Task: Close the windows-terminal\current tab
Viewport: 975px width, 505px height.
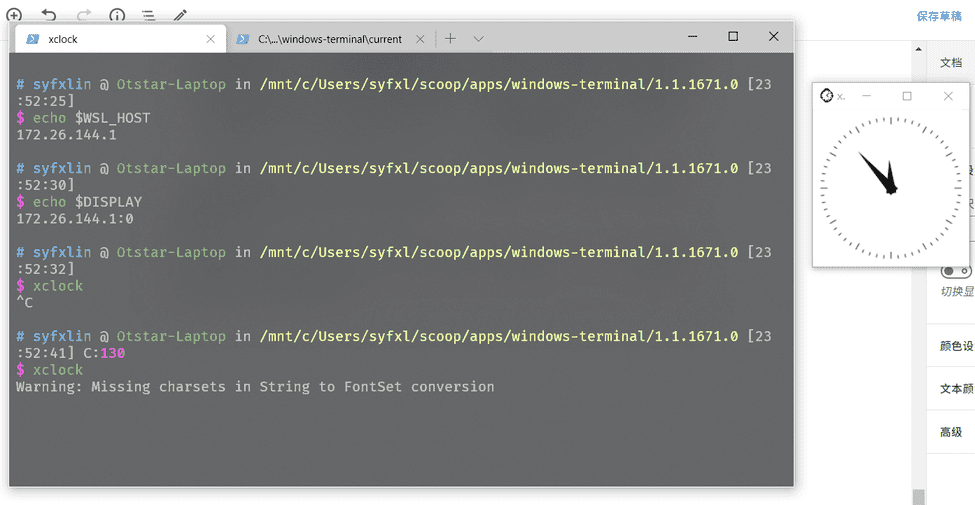Action: coord(420,39)
